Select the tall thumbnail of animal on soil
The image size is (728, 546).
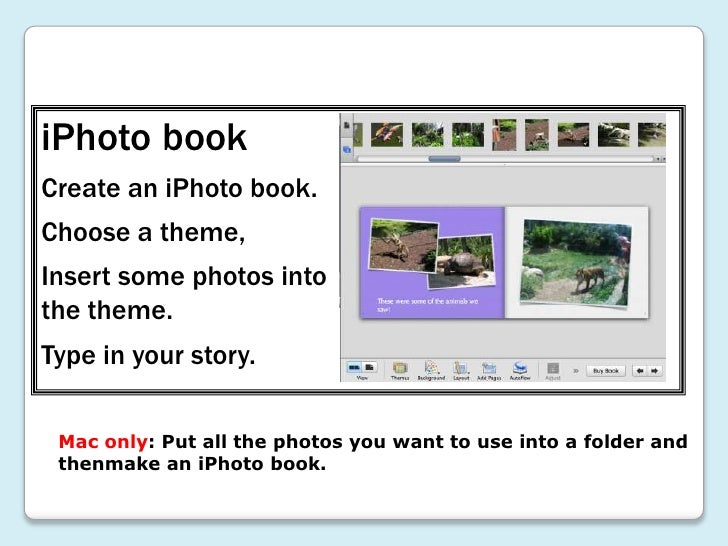pos(537,135)
